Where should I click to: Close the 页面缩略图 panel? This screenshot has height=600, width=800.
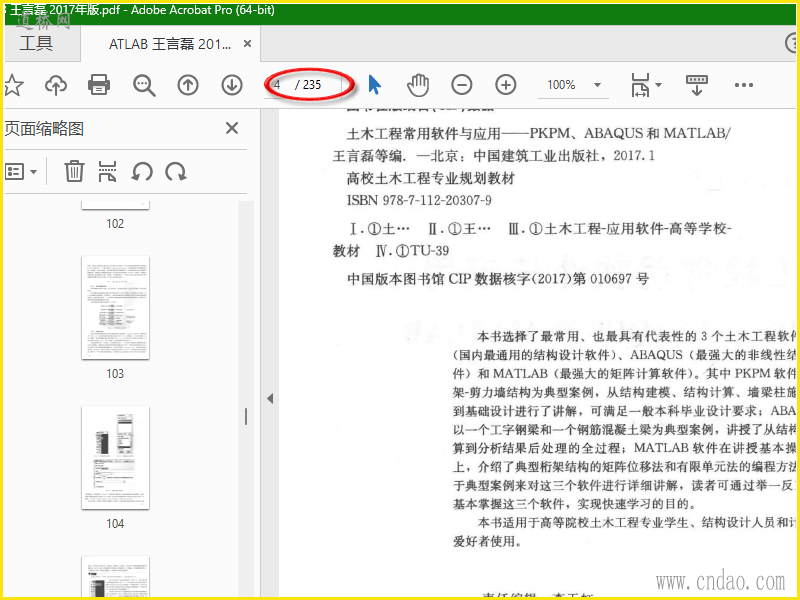tap(232, 128)
